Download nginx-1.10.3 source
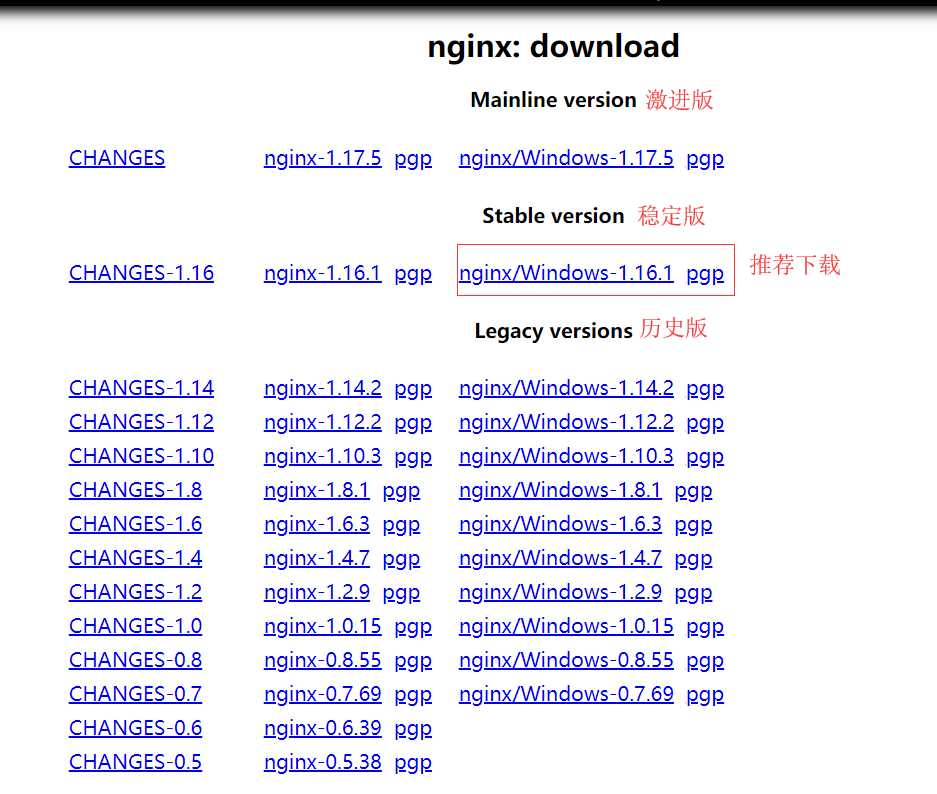The width and height of the screenshot is (937, 794). (x=323, y=456)
